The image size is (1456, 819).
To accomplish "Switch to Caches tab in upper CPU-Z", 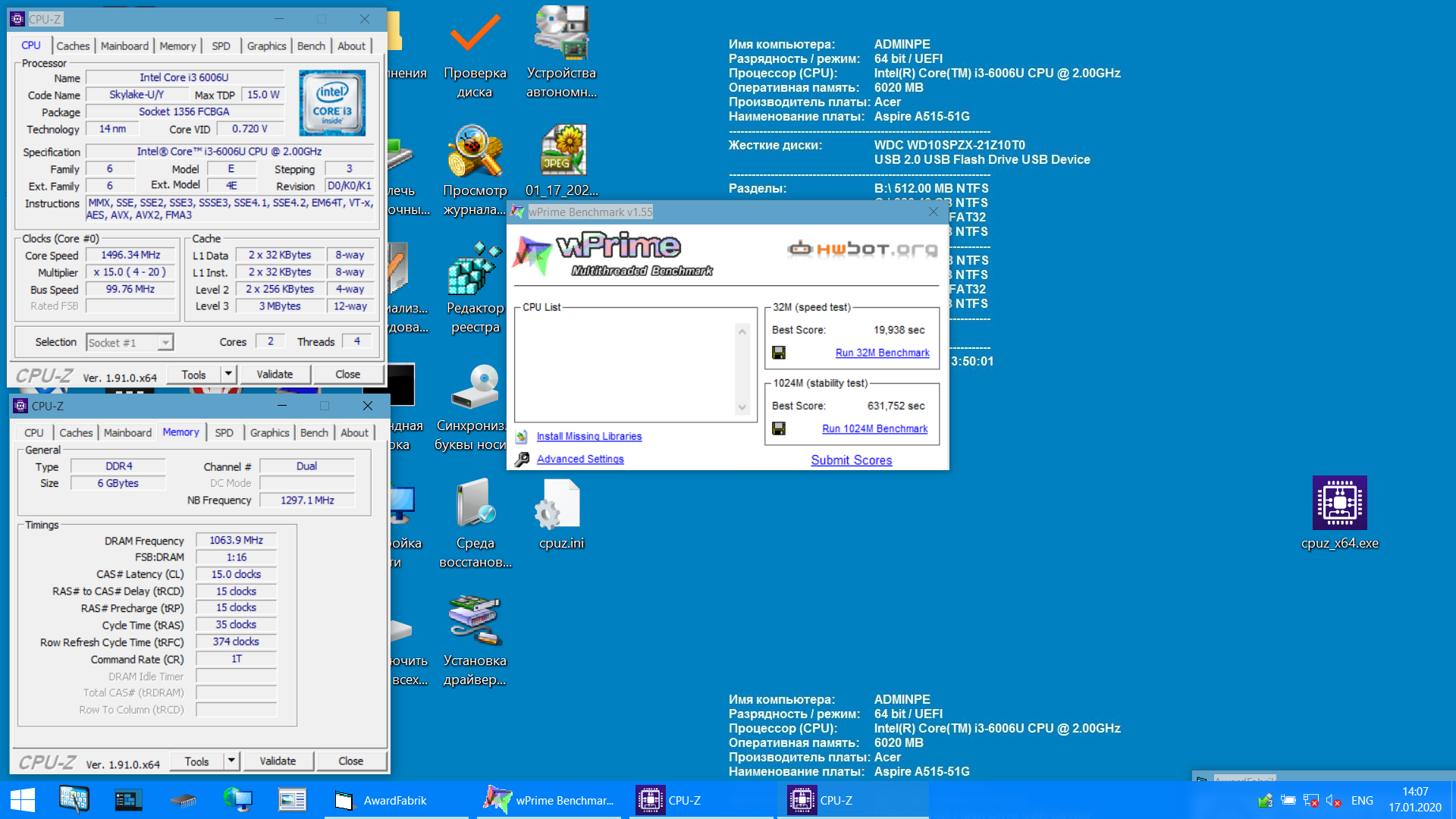I will (x=73, y=46).
